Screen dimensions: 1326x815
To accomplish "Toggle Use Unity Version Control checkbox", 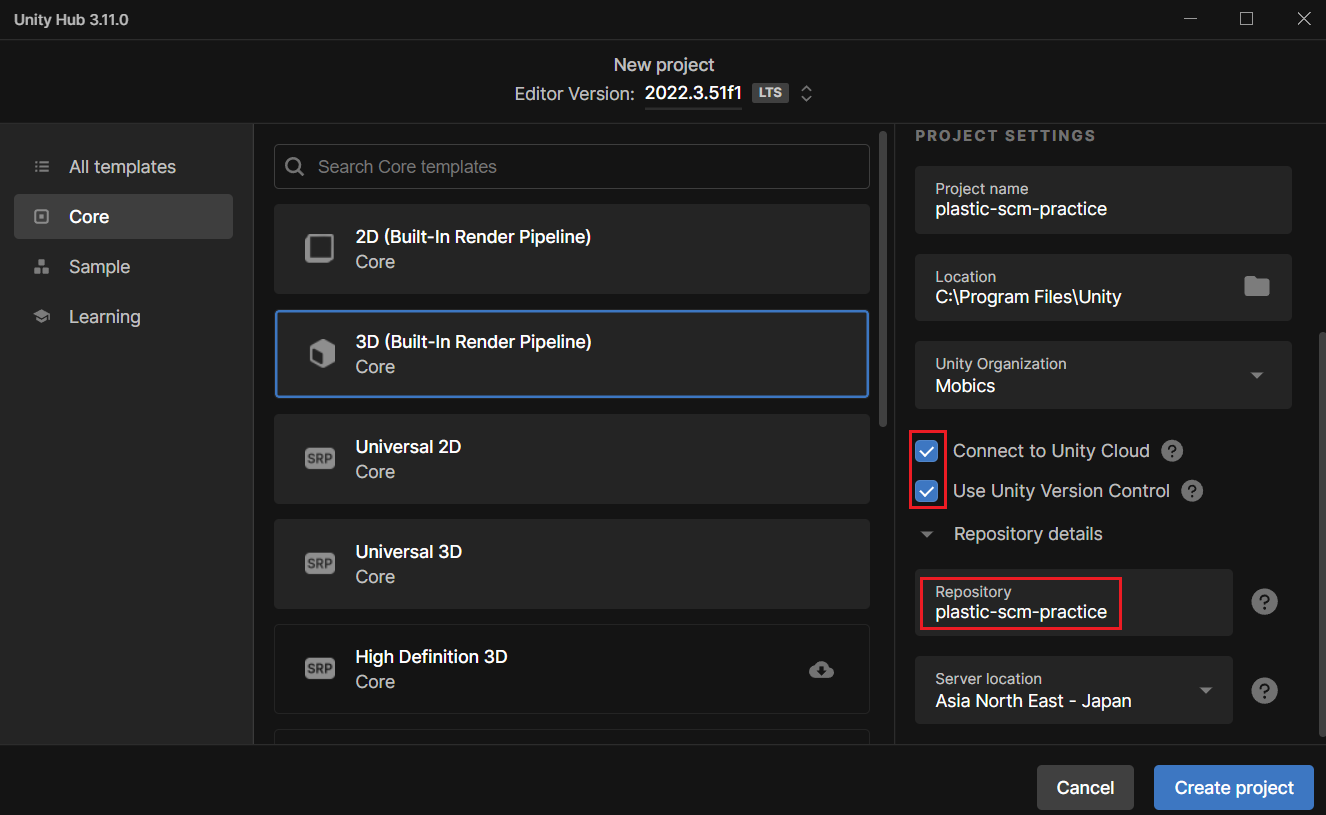I will coord(927,491).
